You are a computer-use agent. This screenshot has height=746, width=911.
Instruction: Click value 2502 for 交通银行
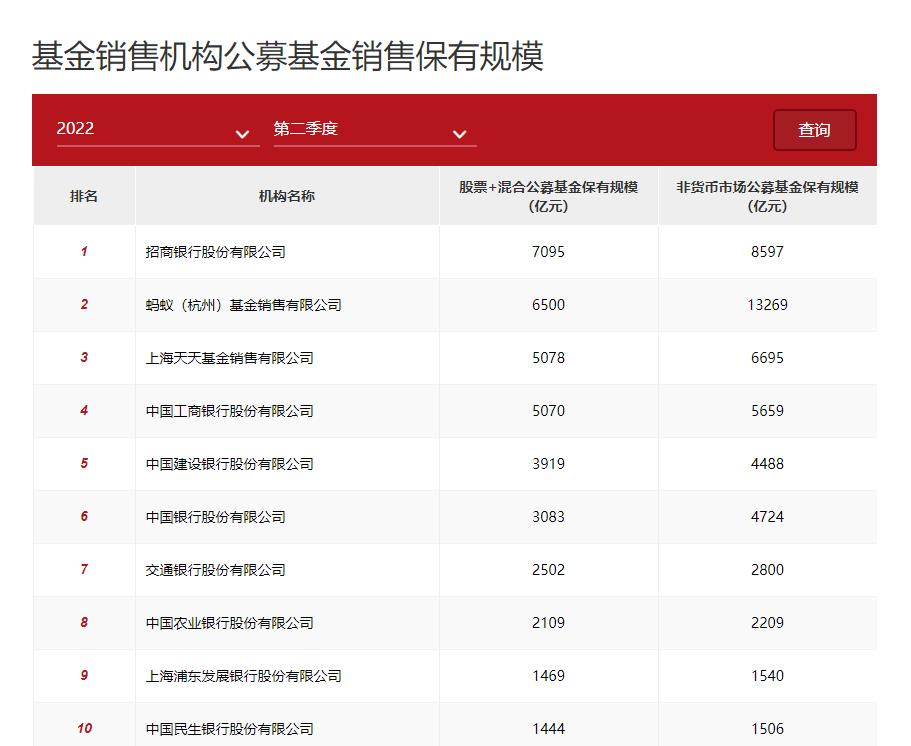[x=548, y=569]
